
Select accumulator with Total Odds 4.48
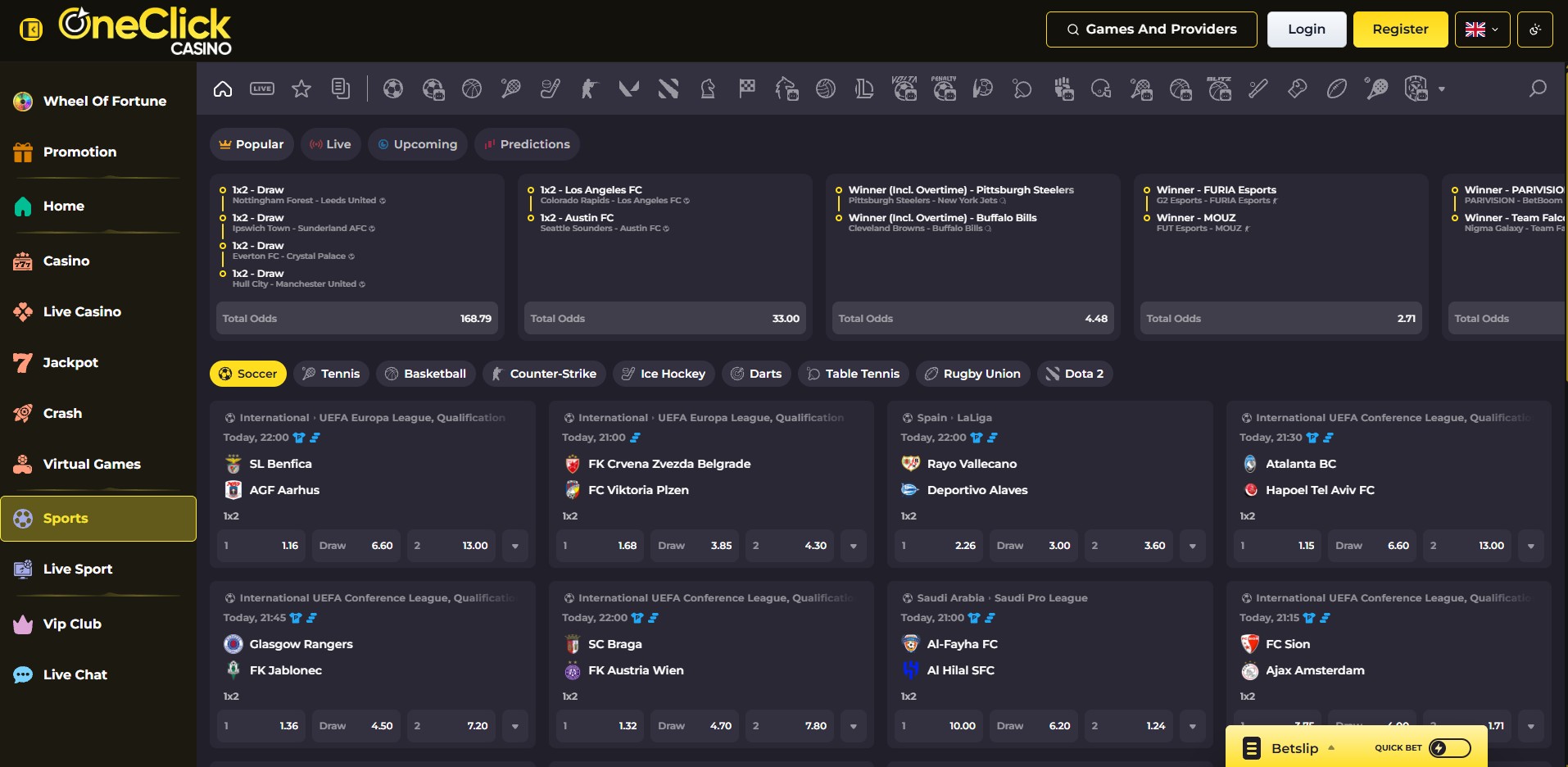(x=973, y=319)
